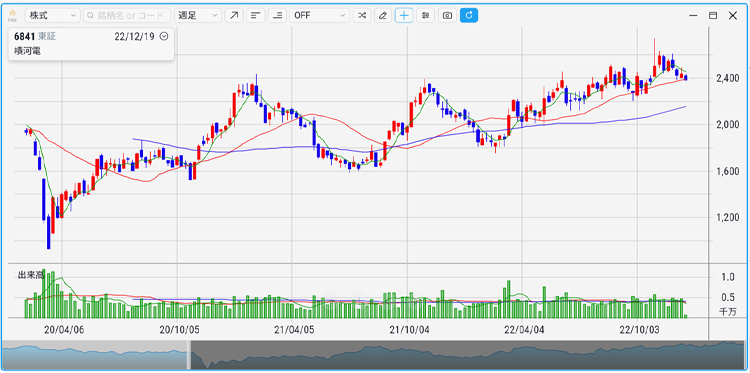Click the 20/10/05 date axis label
This screenshot has width=750, height=373.
pyautogui.click(x=178, y=329)
